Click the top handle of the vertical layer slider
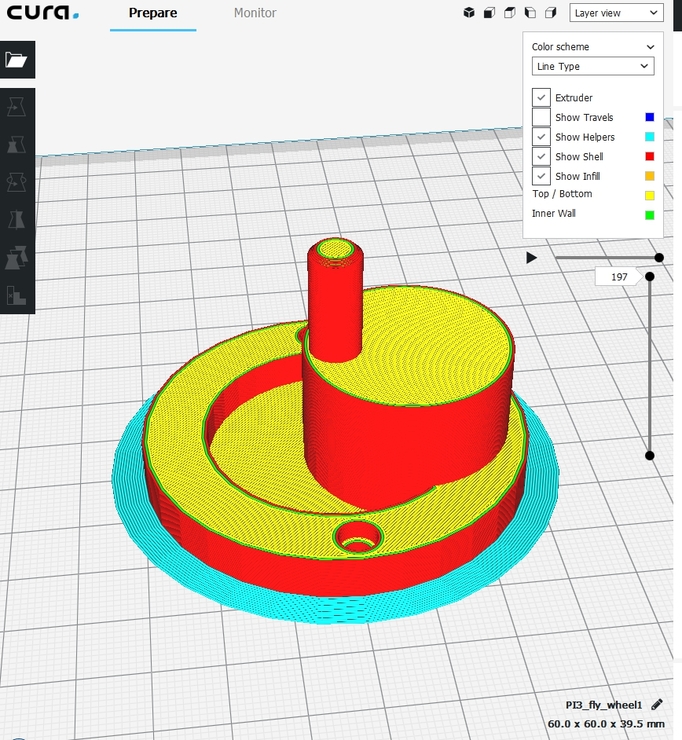682x740 pixels. (649, 276)
